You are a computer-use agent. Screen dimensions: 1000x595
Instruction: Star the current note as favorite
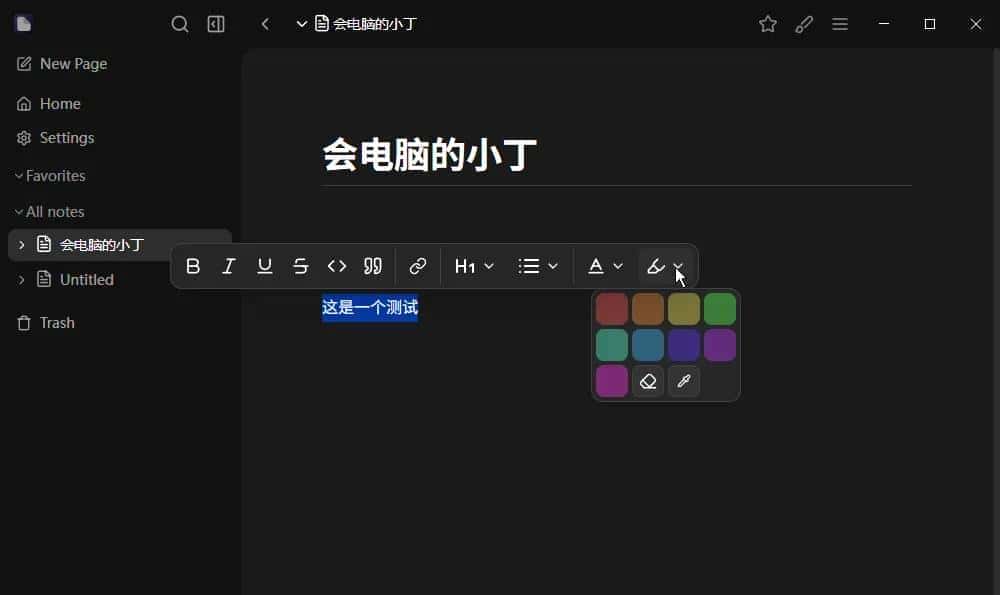(x=768, y=24)
